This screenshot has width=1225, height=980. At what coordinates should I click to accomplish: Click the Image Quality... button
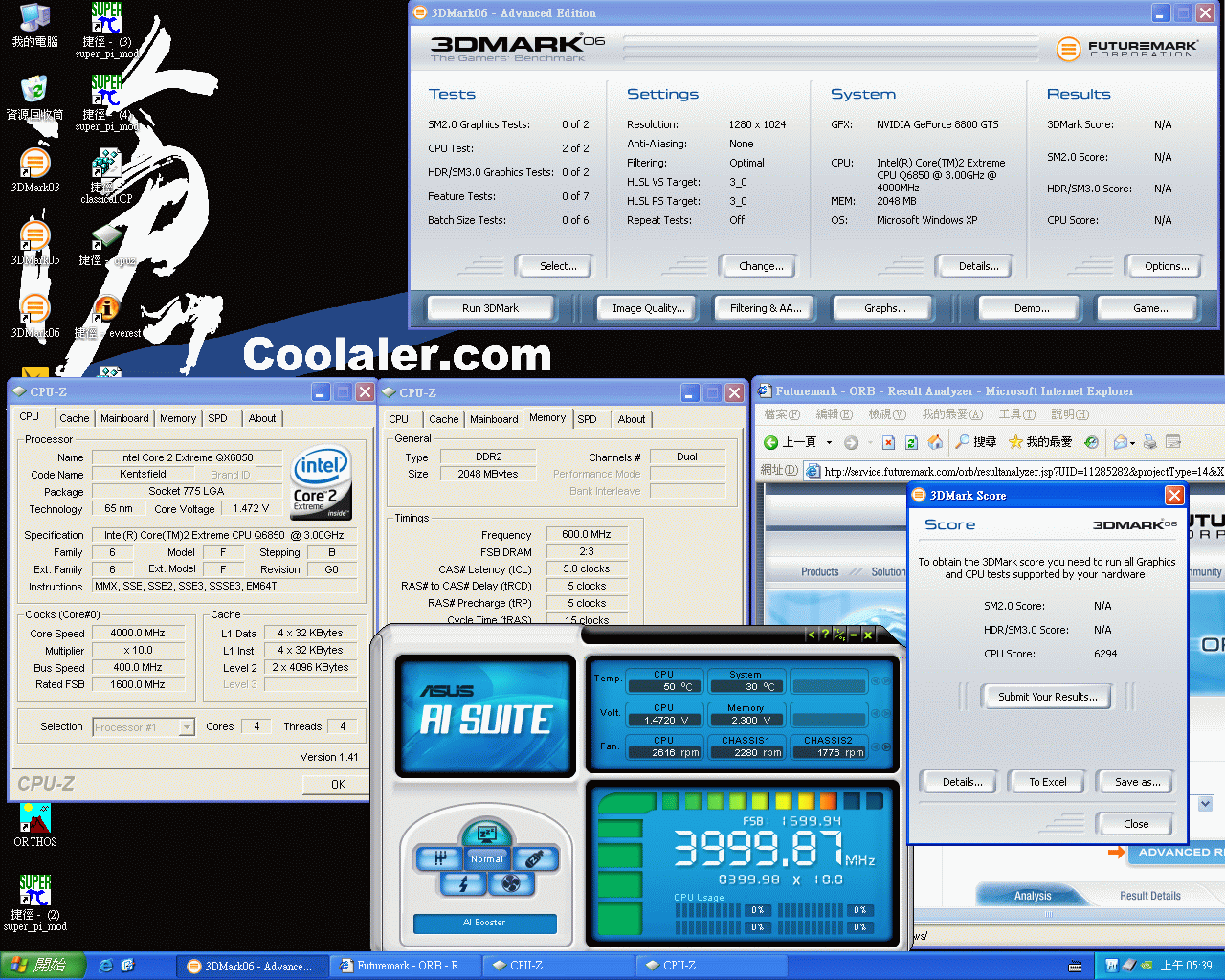pyautogui.click(x=649, y=308)
